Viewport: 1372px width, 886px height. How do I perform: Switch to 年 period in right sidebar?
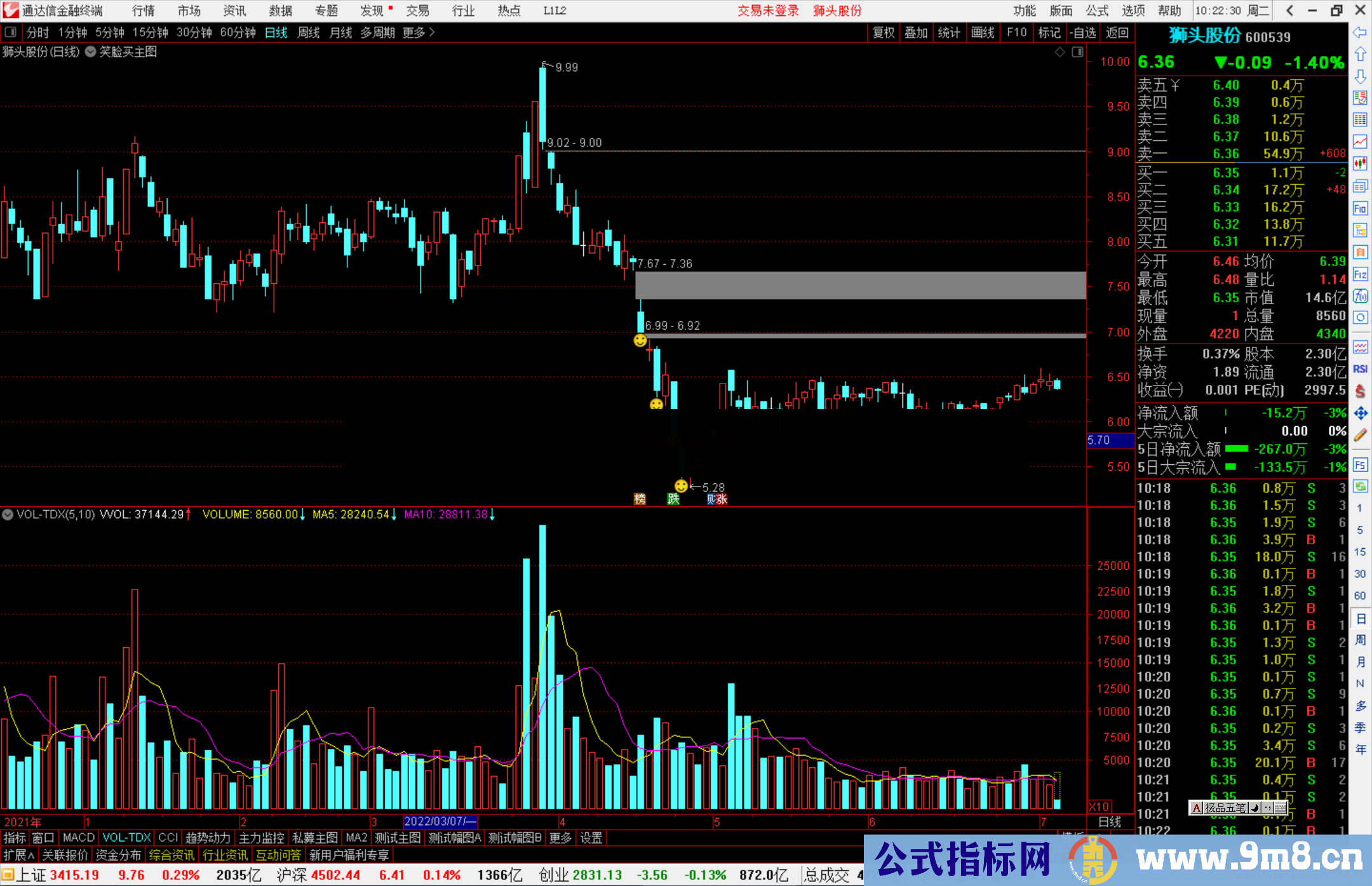(x=1360, y=749)
